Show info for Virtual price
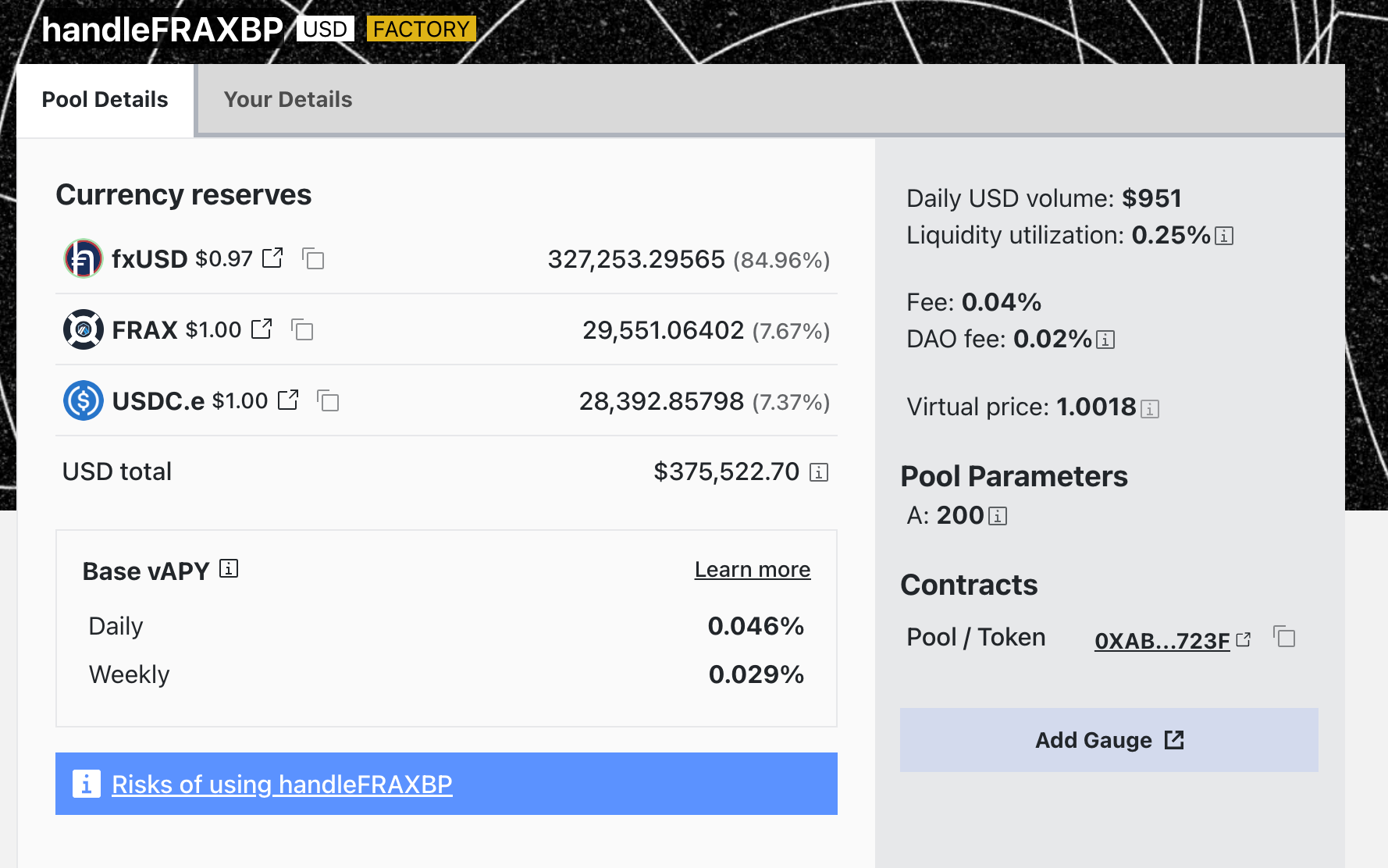The width and height of the screenshot is (1388, 868). coord(1150,408)
